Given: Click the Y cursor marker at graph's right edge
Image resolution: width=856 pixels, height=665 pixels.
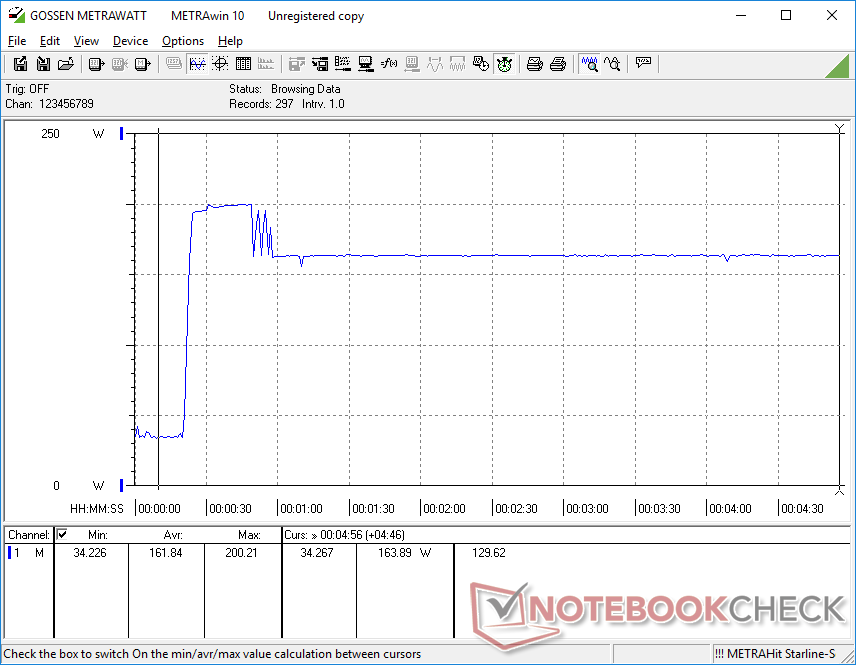Looking at the screenshot, I should pyautogui.click(x=840, y=129).
